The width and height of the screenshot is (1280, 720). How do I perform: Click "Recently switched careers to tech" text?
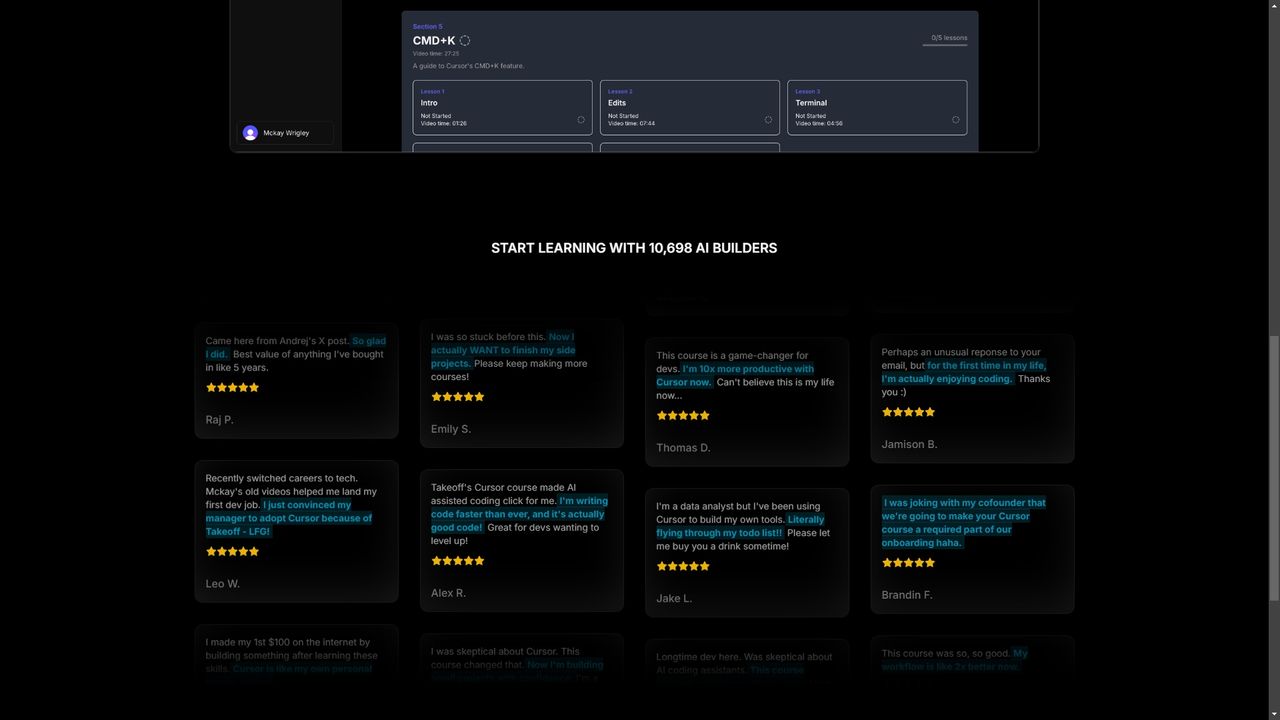point(281,478)
